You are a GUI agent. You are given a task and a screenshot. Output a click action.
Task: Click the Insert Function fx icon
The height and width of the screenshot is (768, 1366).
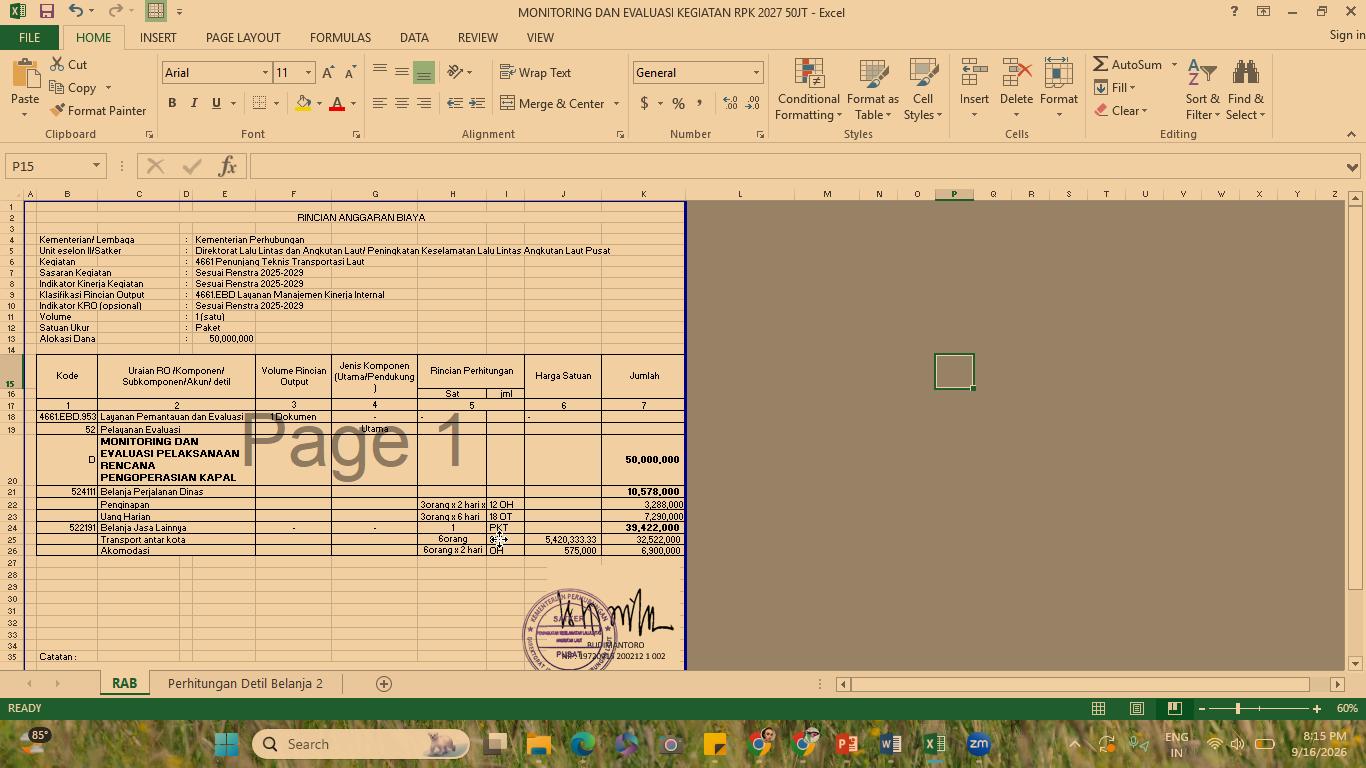pyautogui.click(x=227, y=166)
